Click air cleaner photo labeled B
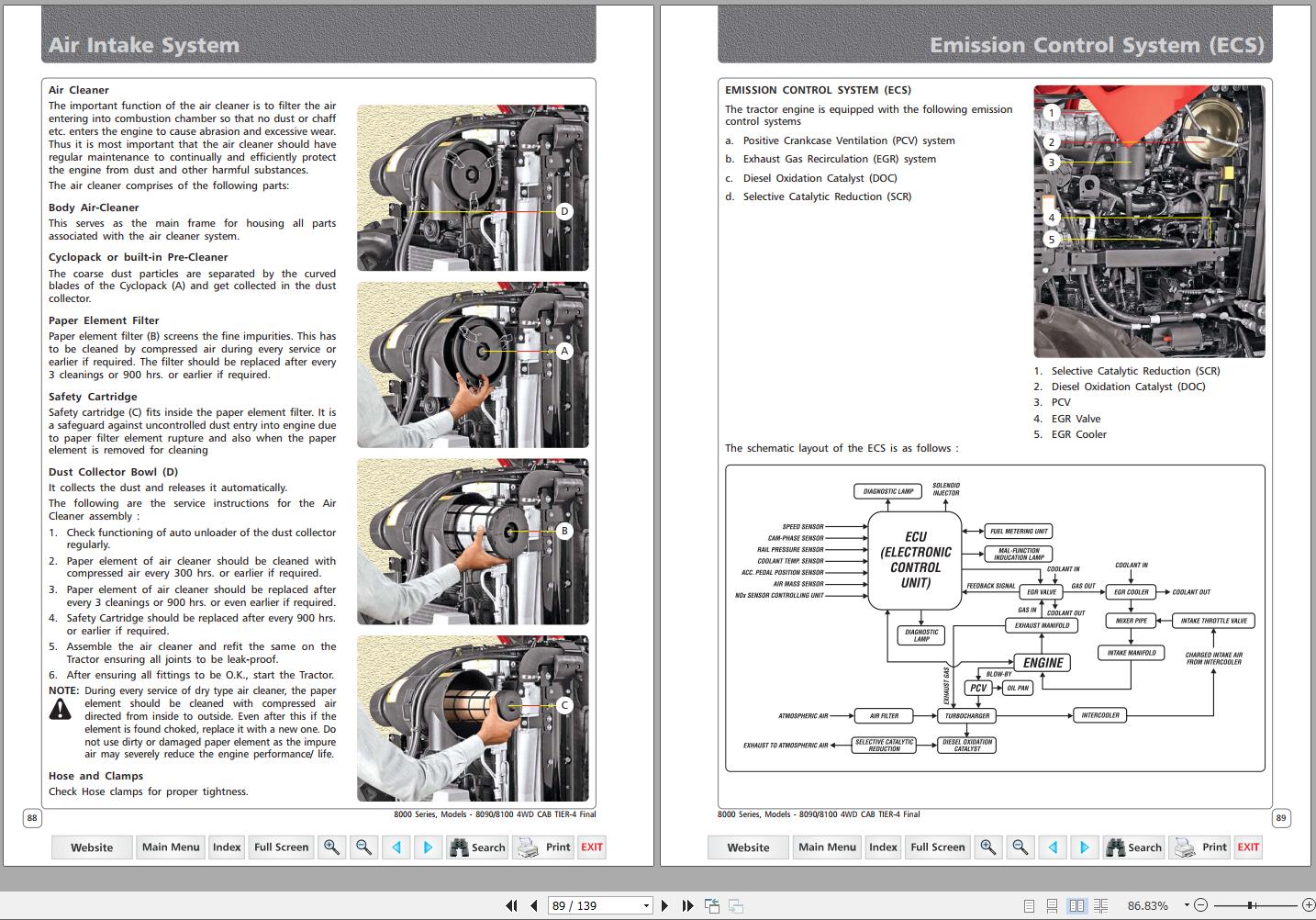 pos(473,542)
